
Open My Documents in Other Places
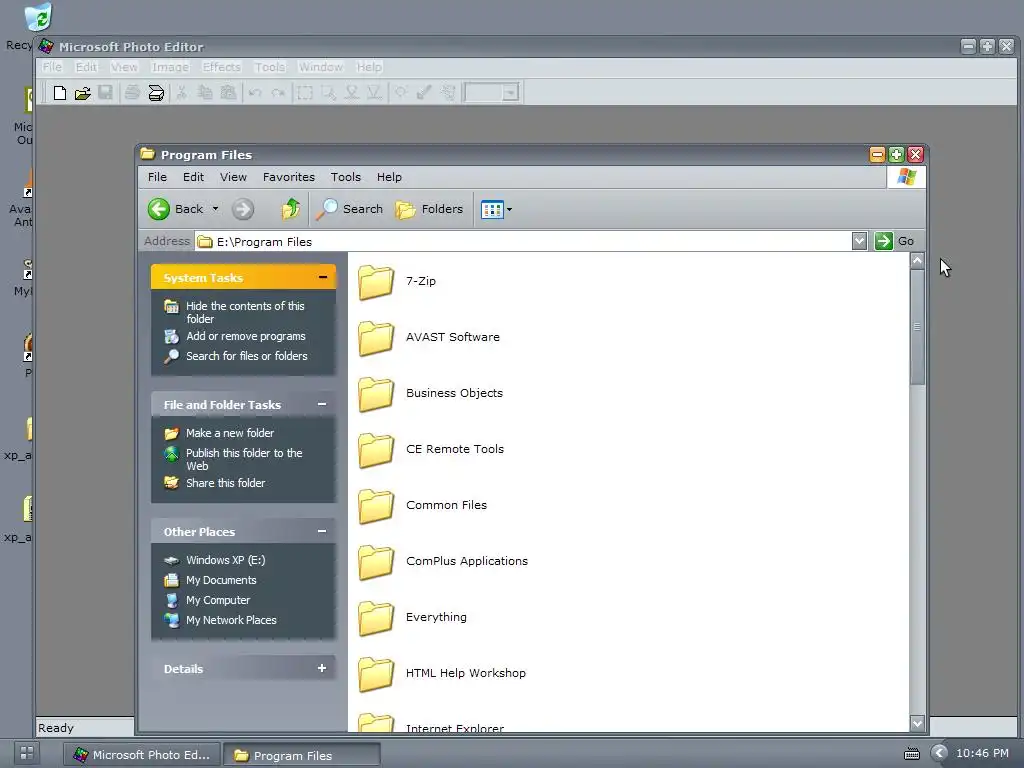click(221, 580)
